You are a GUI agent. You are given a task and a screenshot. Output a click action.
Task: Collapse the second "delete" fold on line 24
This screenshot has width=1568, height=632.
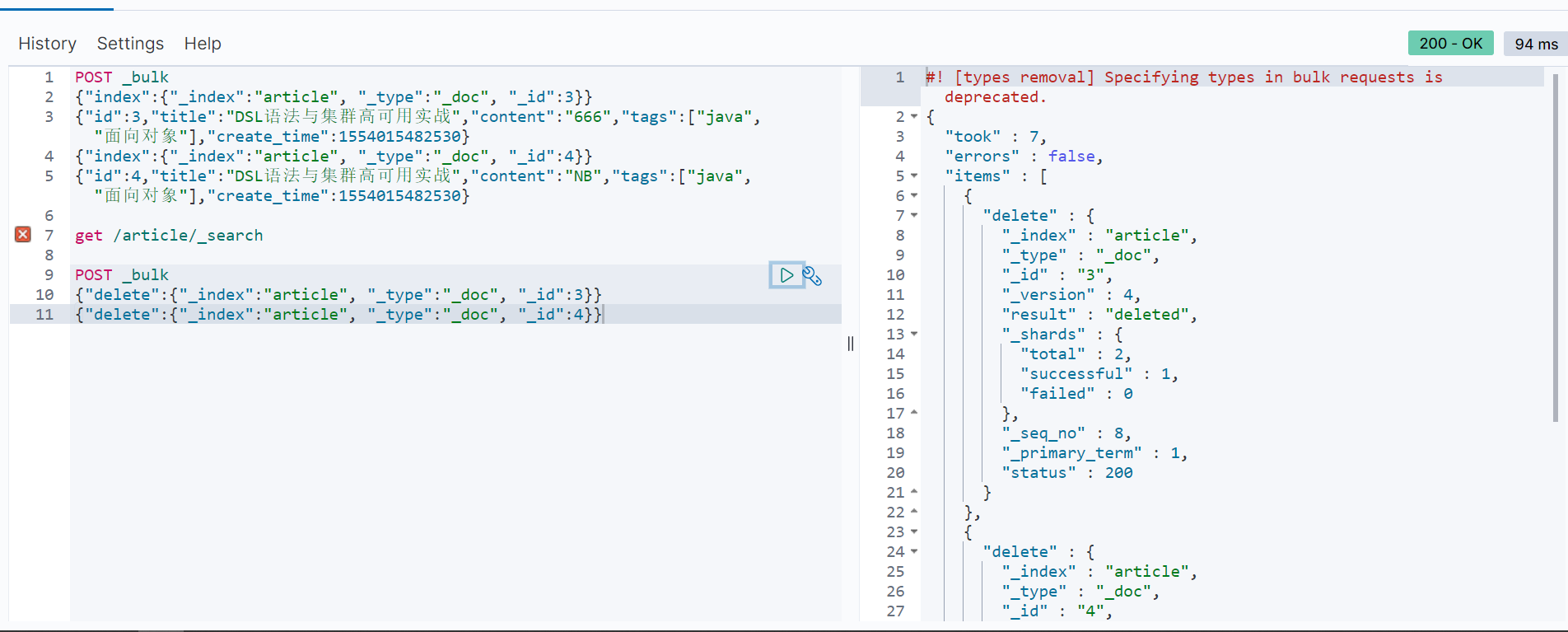pyautogui.click(x=914, y=552)
